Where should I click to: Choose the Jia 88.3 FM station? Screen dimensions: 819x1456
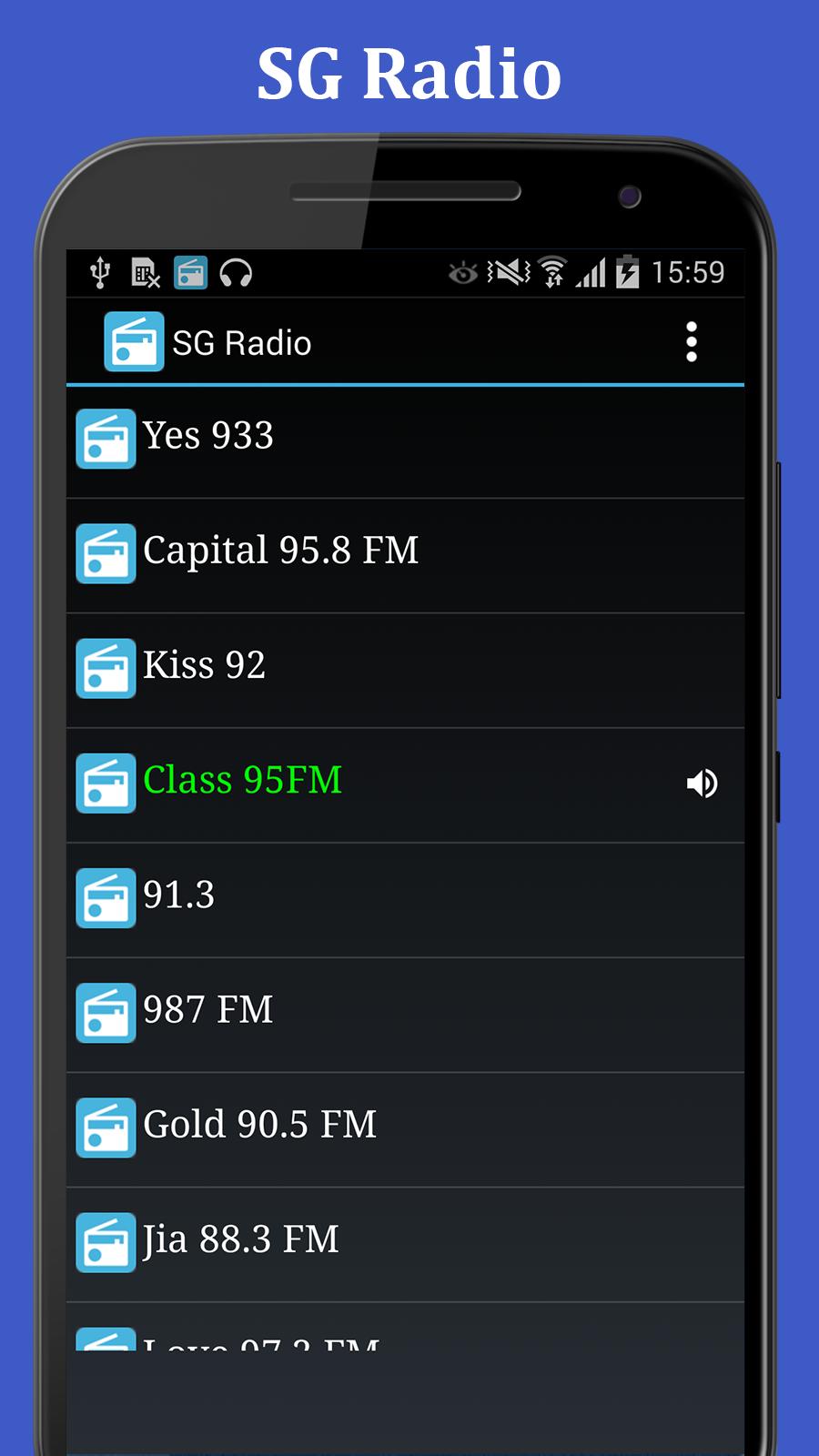coord(405,1243)
